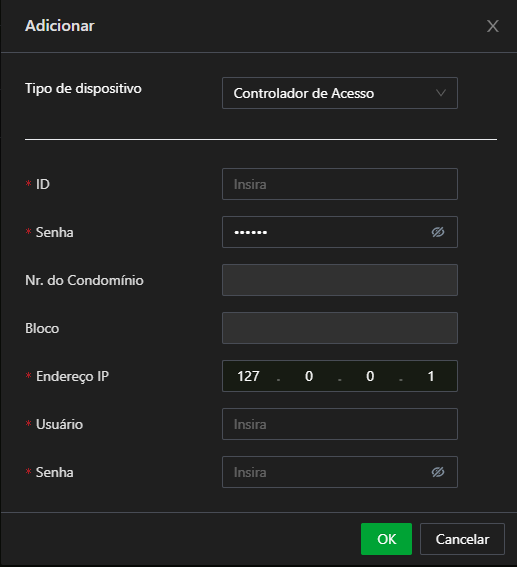Dismiss the dialog using Cancelar
Viewport: 517px width, 567px height.
pyautogui.click(x=462, y=539)
